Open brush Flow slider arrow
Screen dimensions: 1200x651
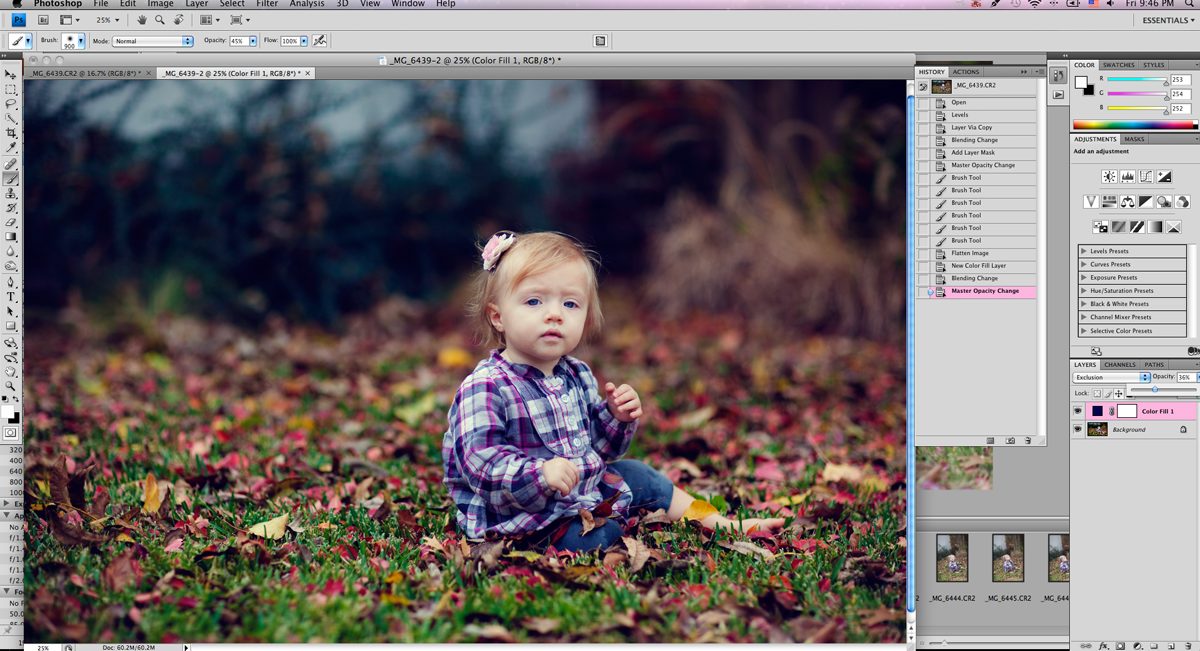[x=304, y=41]
